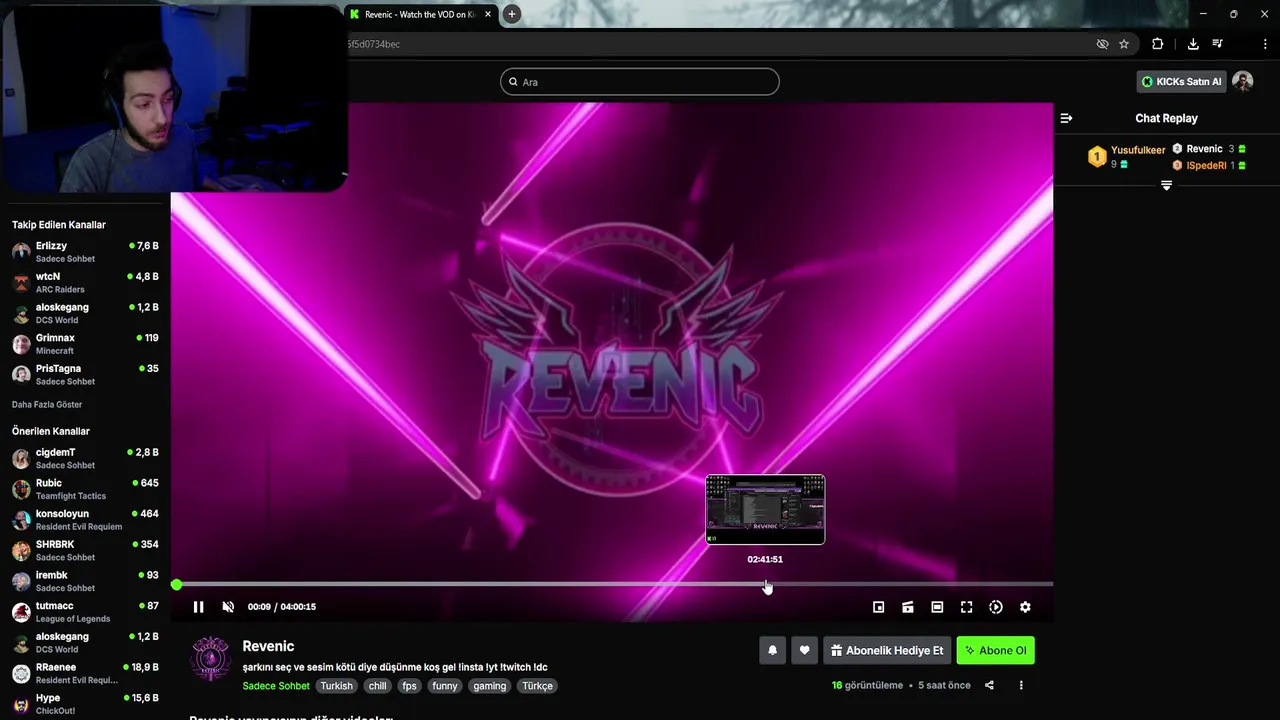Image resolution: width=1280 pixels, height=720 pixels.
Task: Open RRaenee channel
Action: coord(85,673)
